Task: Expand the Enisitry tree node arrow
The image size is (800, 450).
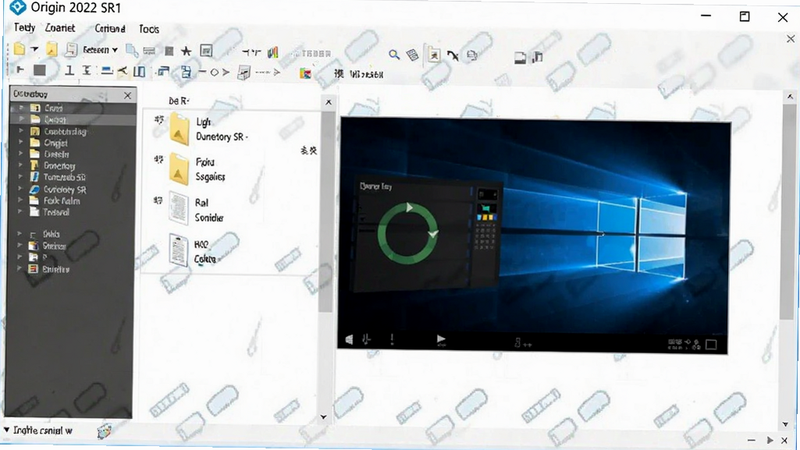Action: (x=19, y=268)
